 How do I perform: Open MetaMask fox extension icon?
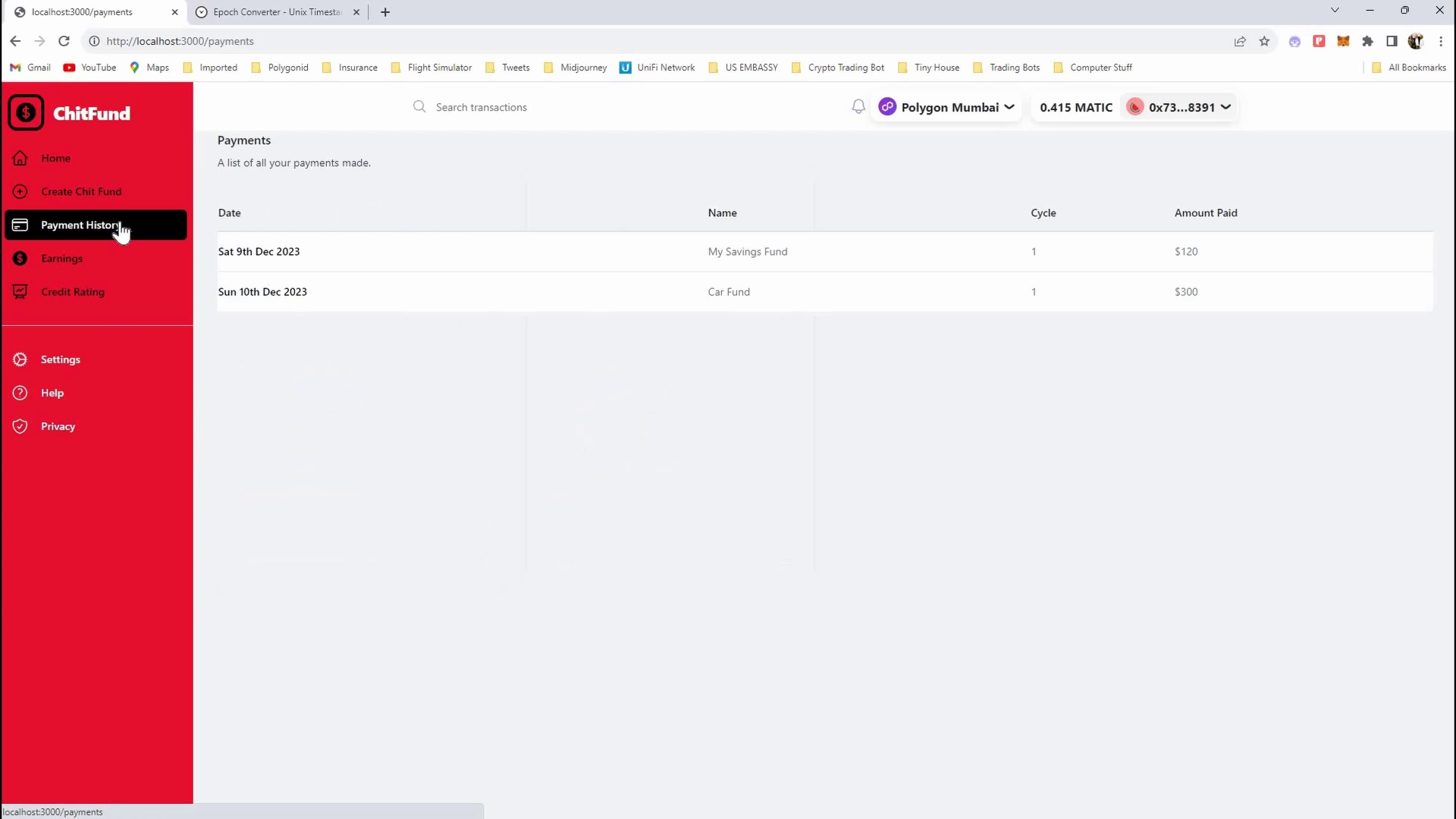(1343, 42)
